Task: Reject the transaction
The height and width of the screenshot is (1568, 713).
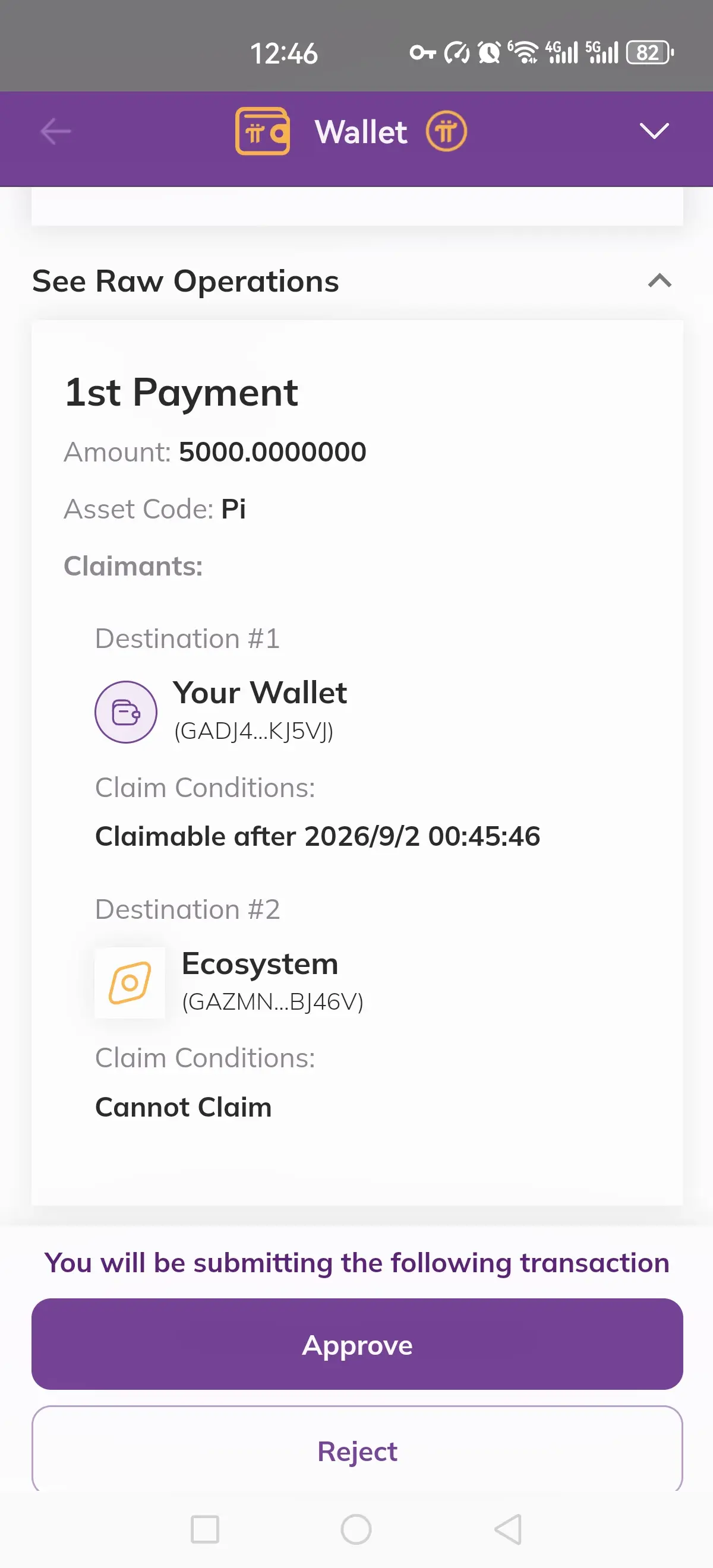Action: tap(357, 1451)
